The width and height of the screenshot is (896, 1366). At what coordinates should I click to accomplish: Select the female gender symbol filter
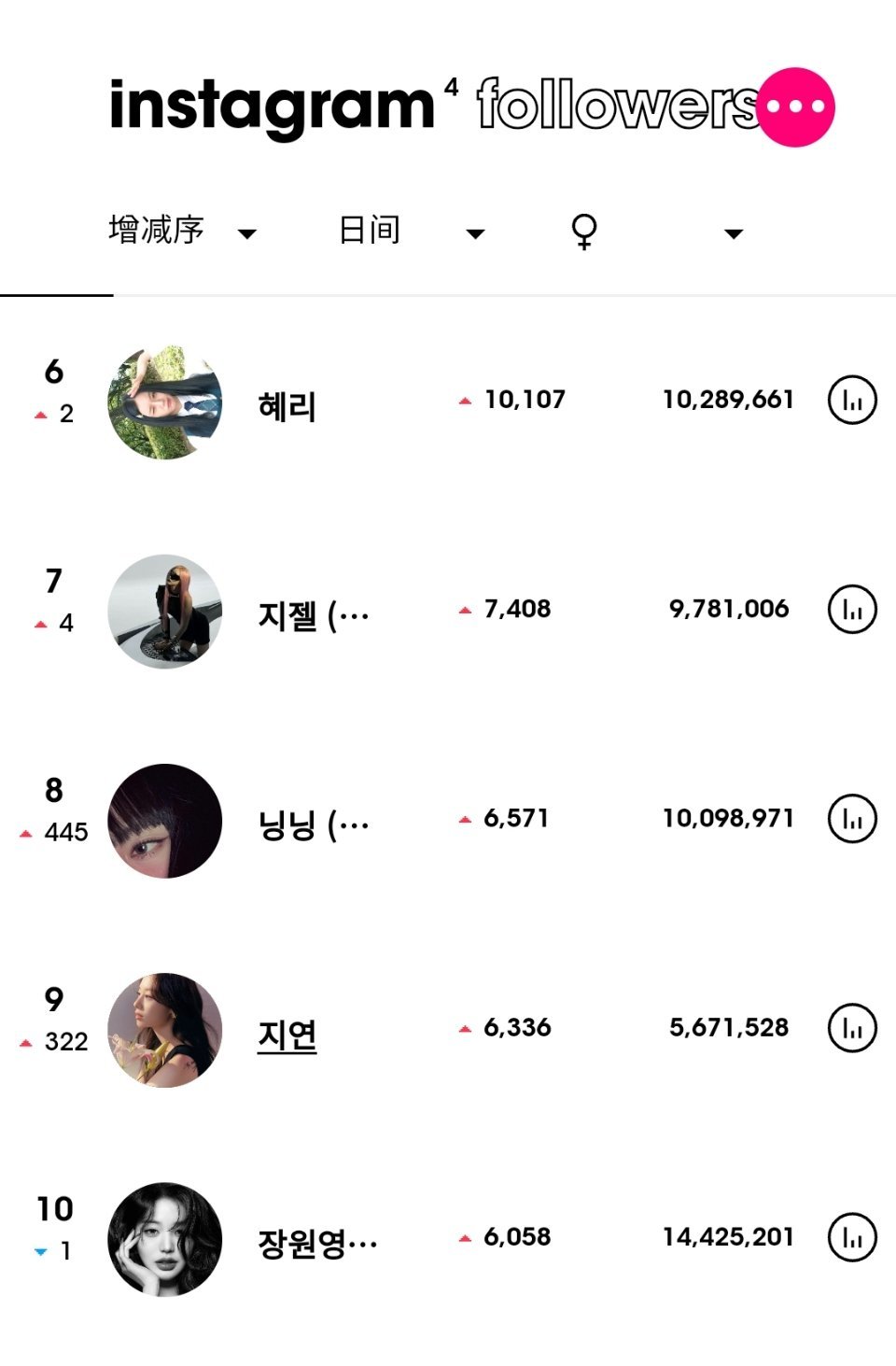[x=584, y=231]
